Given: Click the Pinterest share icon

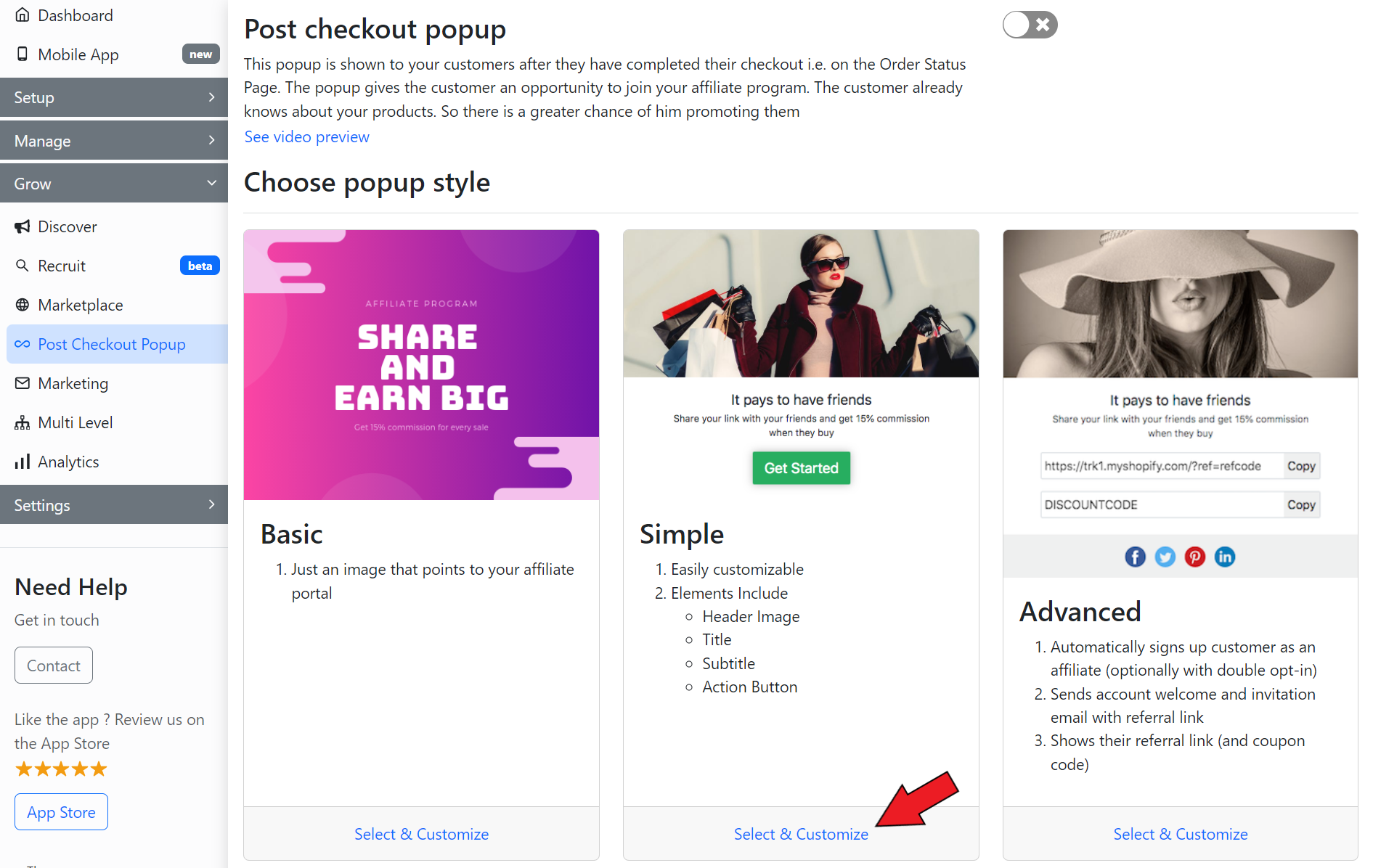Looking at the screenshot, I should coord(1194,557).
